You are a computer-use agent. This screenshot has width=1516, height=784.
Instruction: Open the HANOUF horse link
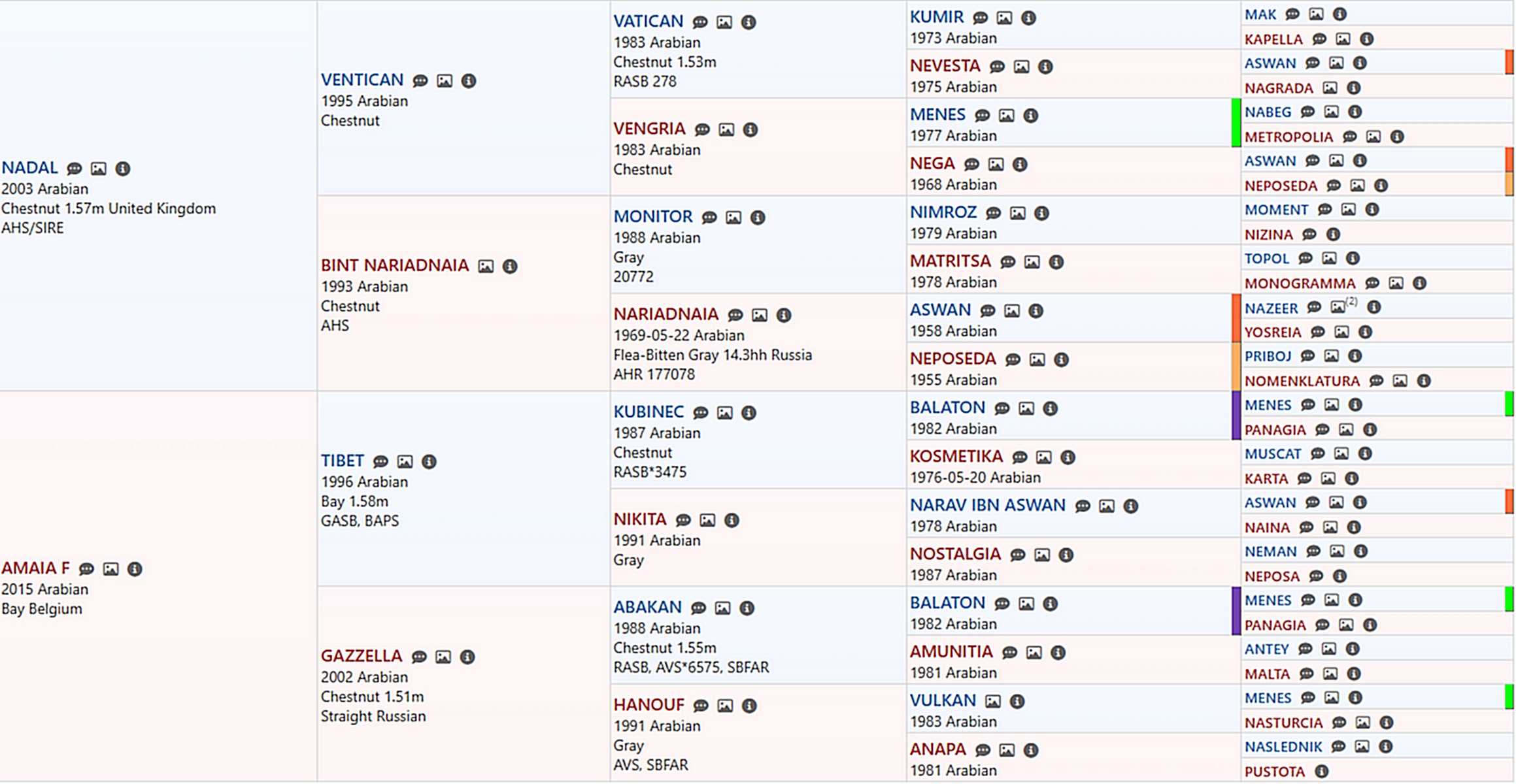point(649,705)
